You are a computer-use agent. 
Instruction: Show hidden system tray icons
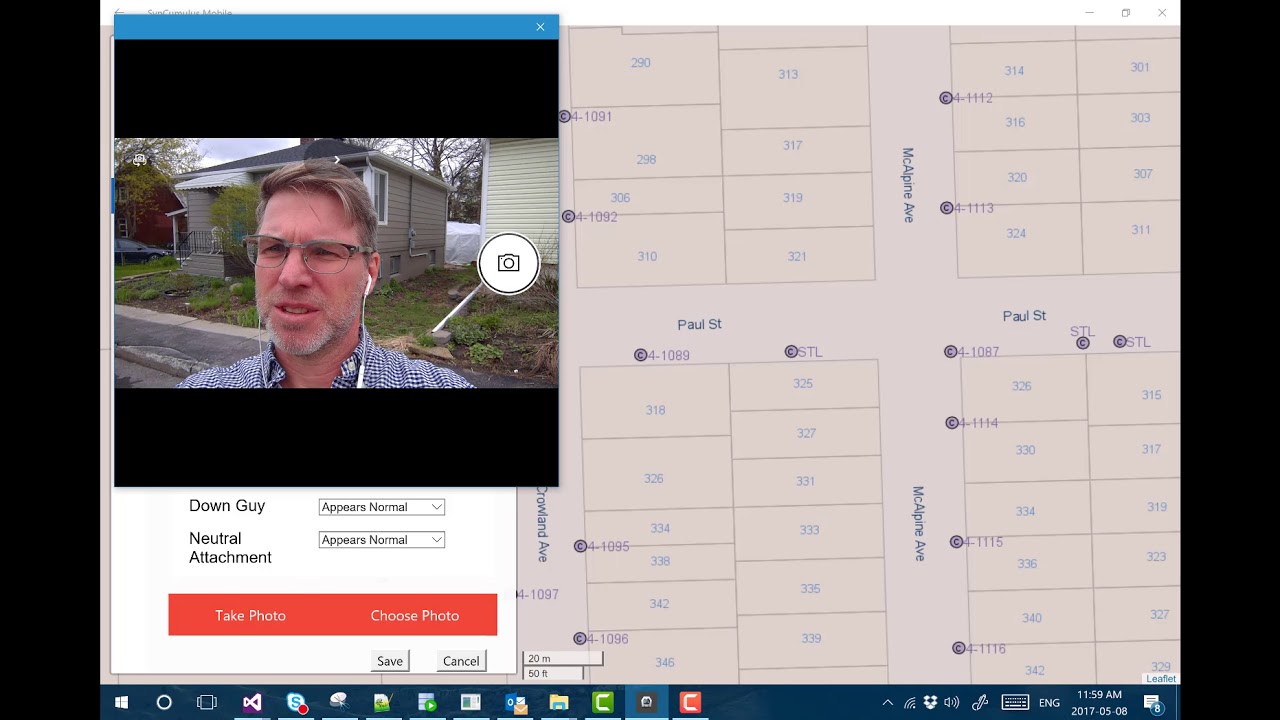click(887, 703)
